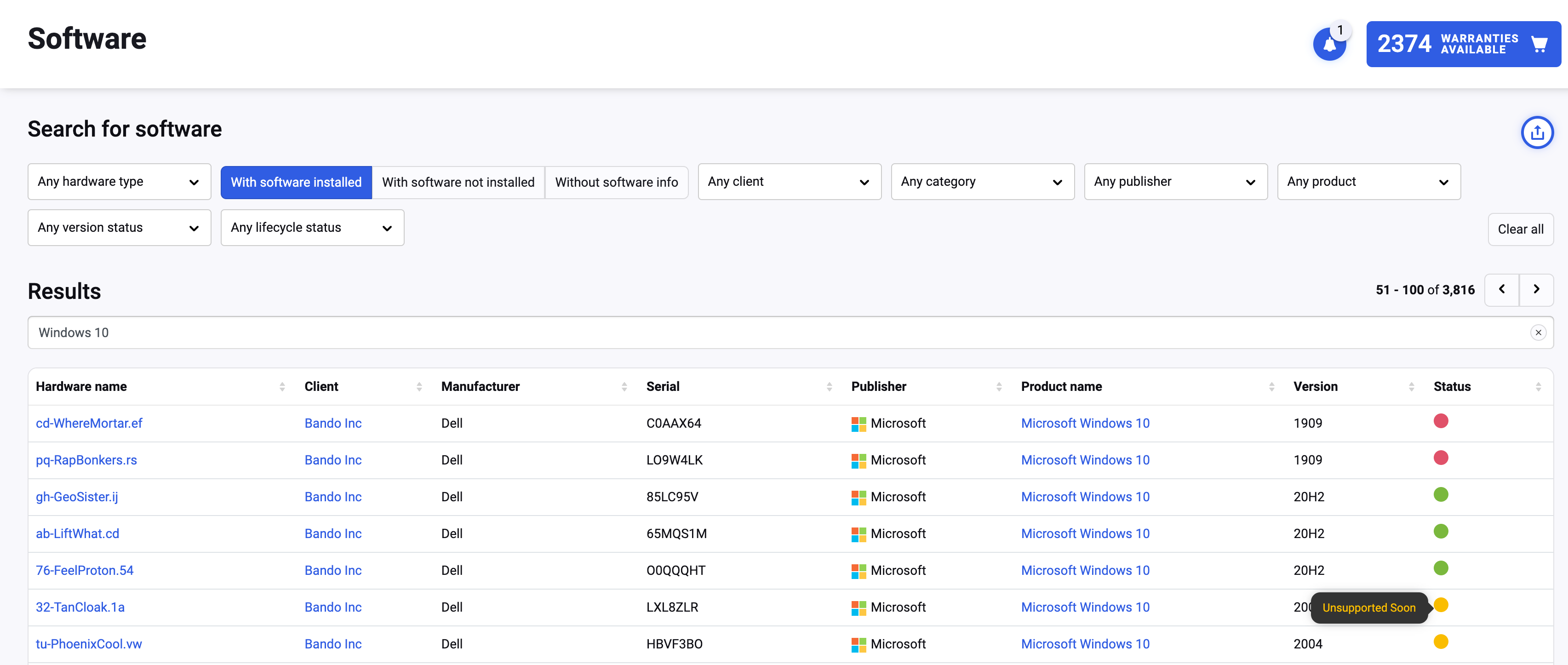
Task: Select With software installed filter
Action: click(296, 182)
